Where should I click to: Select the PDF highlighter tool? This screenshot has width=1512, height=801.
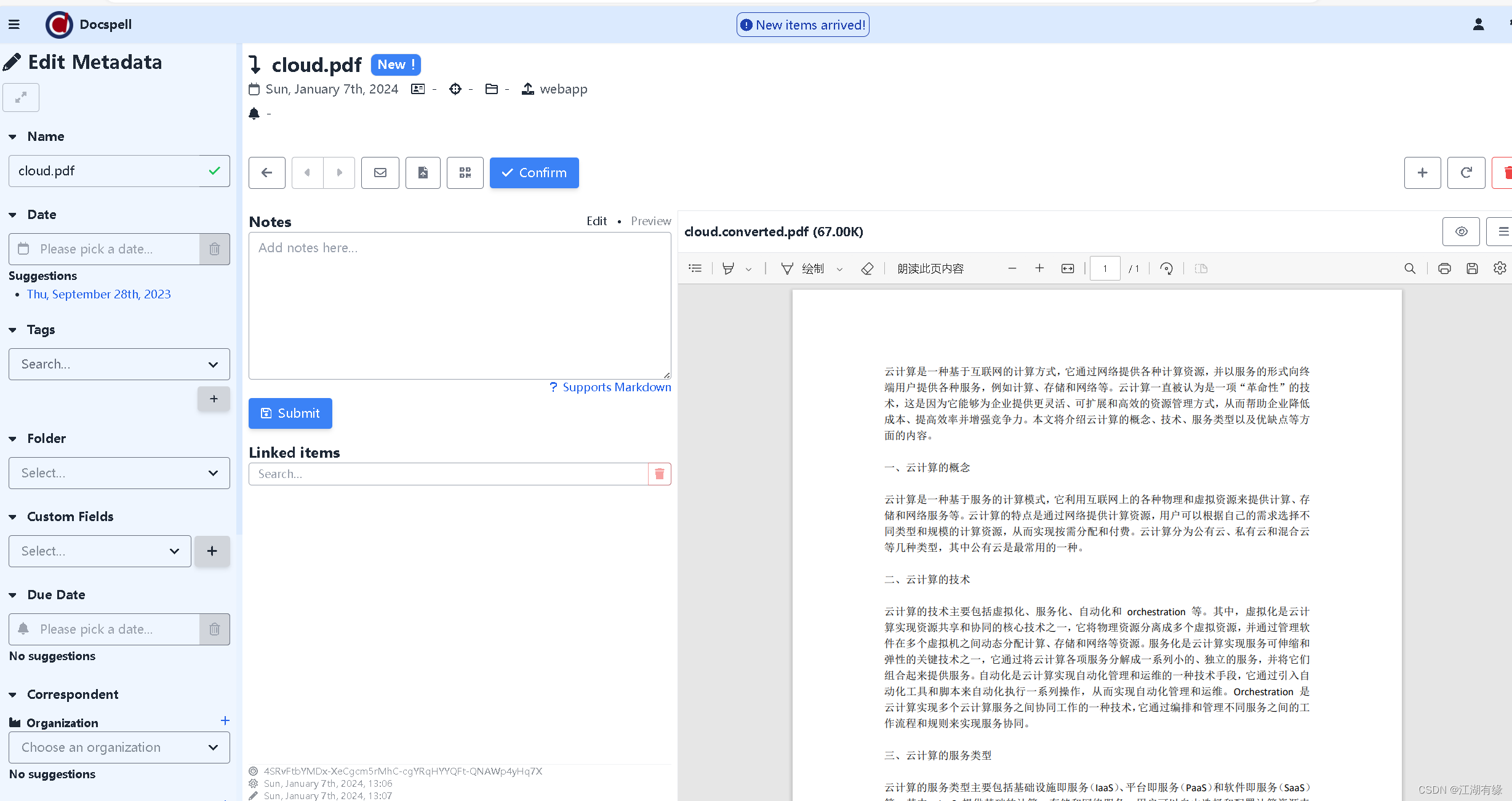(x=728, y=269)
